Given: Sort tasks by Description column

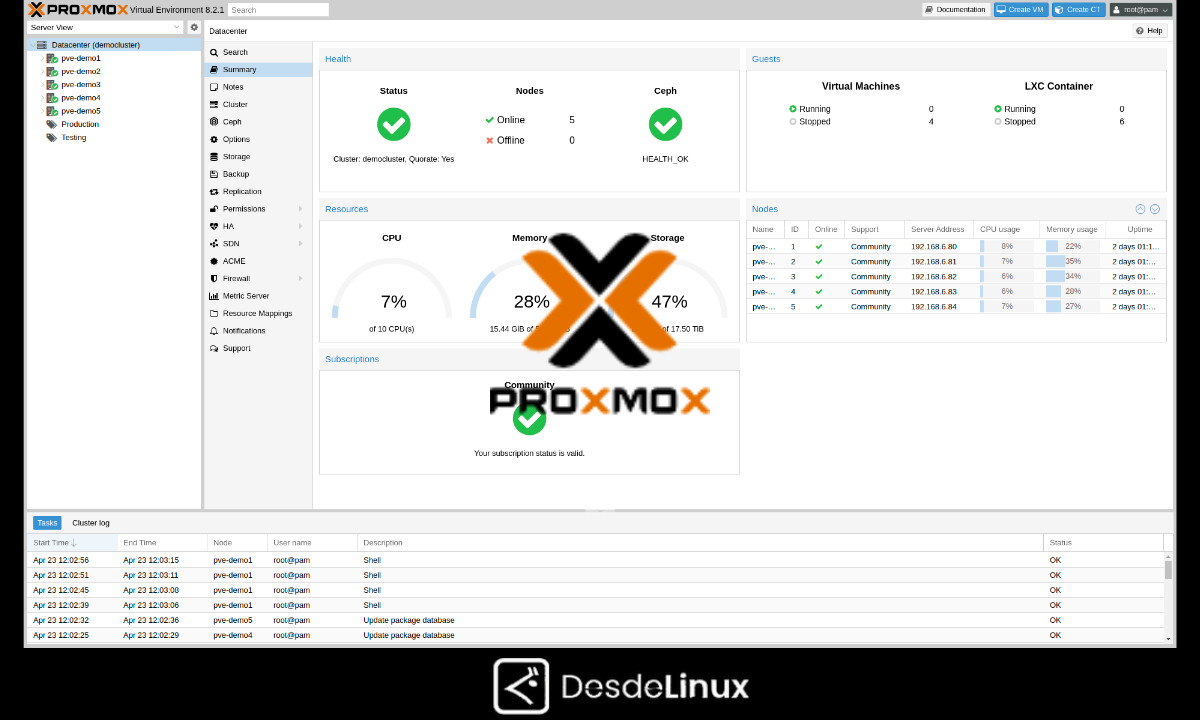Looking at the screenshot, I should [700, 543].
